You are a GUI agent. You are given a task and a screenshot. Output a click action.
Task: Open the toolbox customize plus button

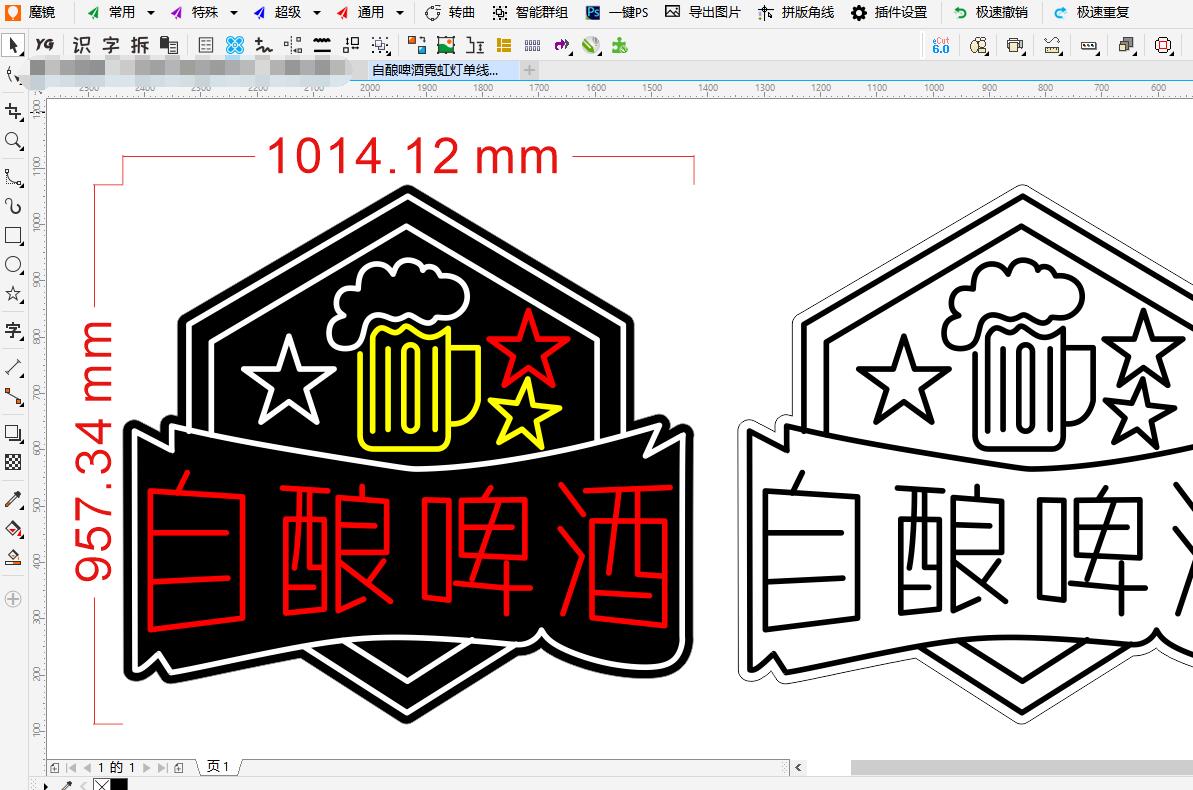pyautogui.click(x=13, y=599)
